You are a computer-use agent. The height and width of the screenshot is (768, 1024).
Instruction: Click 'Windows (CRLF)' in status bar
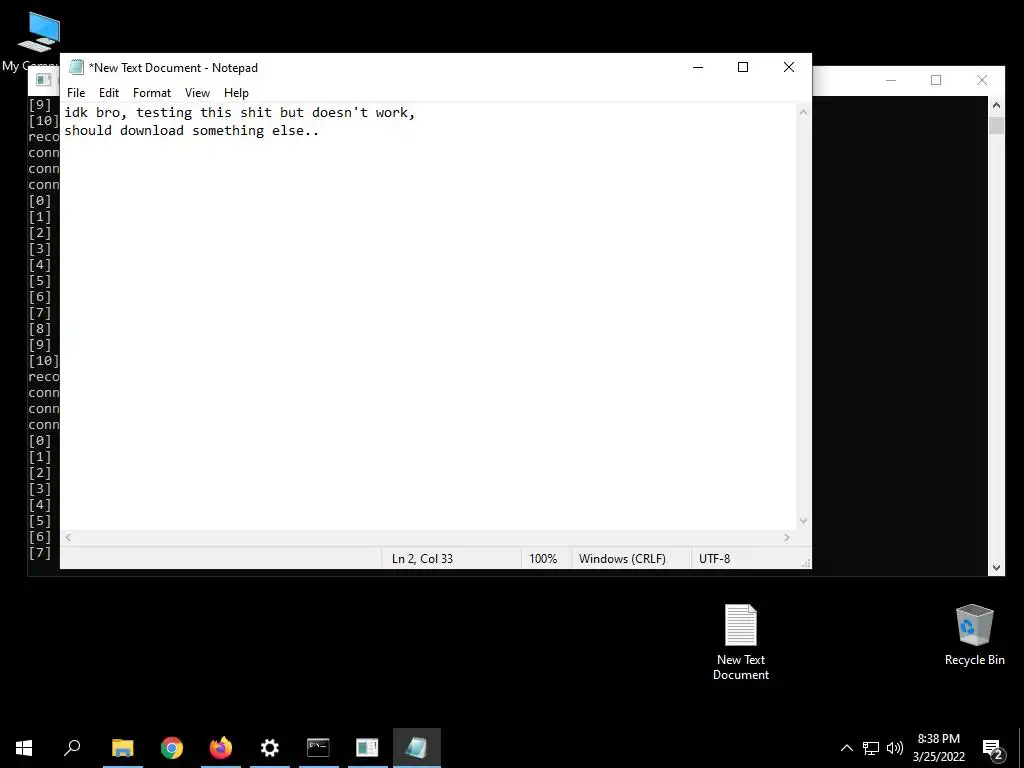(622, 558)
